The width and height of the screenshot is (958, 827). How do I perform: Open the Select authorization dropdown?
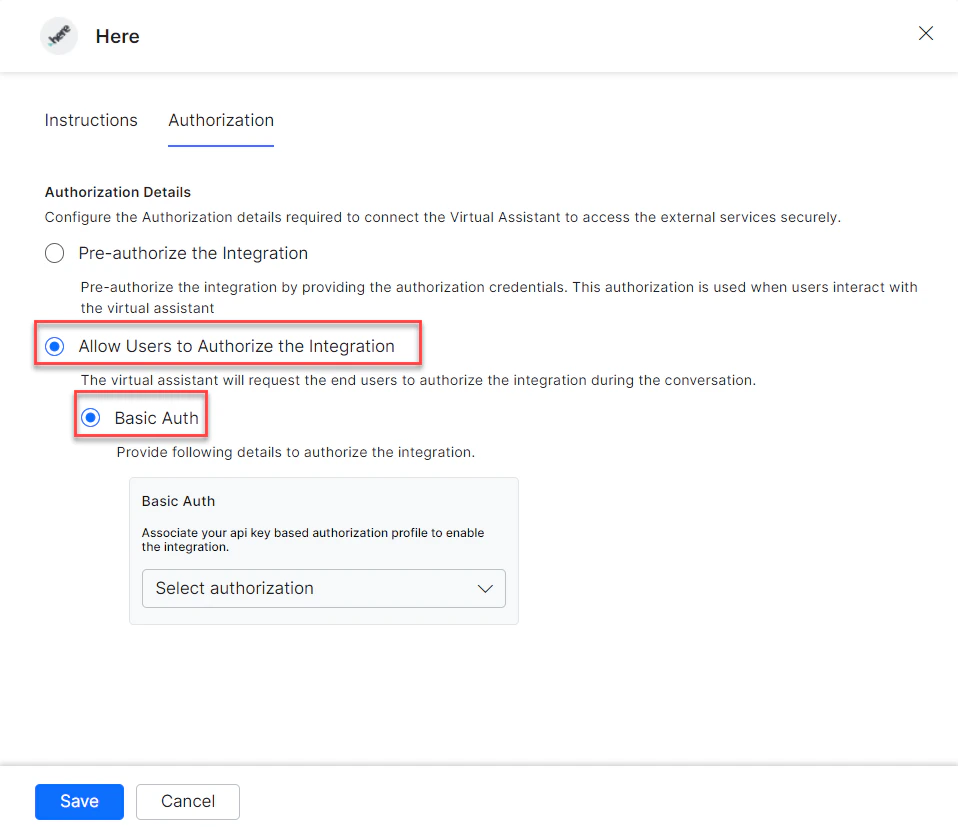click(x=323, y=588)
